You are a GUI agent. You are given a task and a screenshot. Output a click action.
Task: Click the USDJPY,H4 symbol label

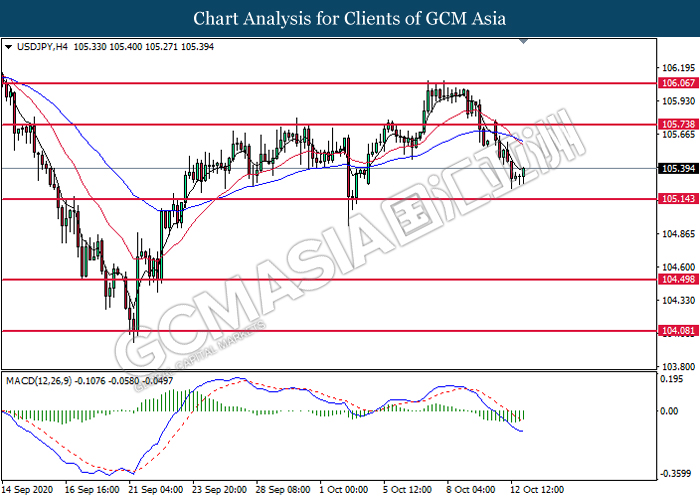(42, 46)
